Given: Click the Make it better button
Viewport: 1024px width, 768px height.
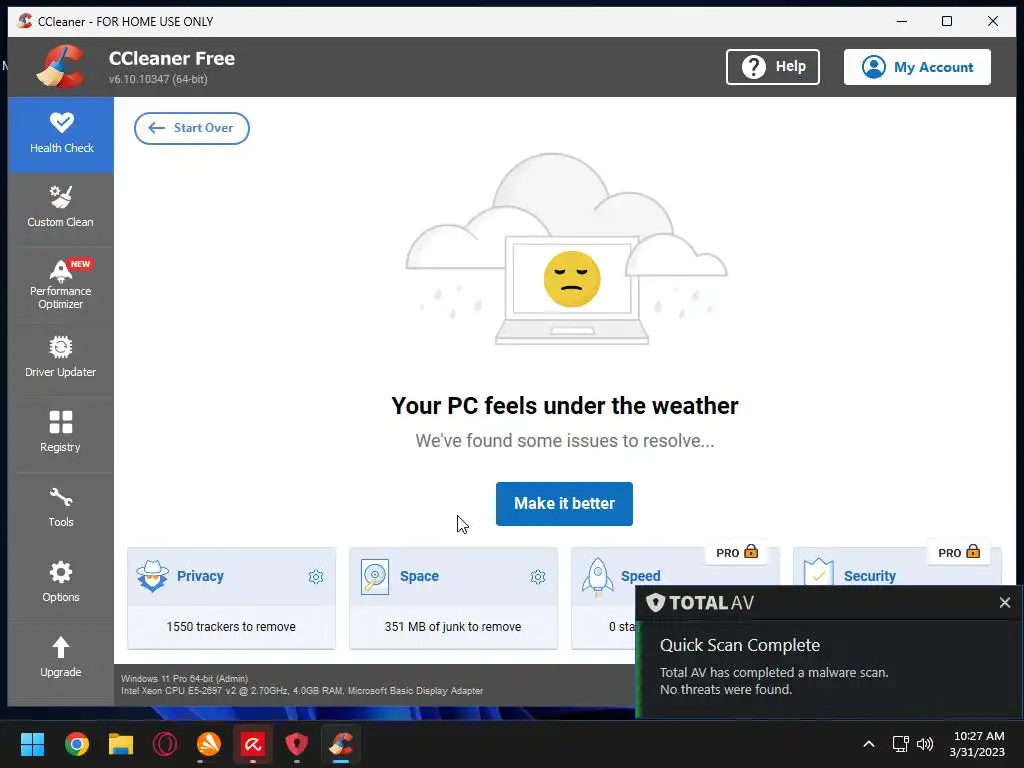Looking at the screenshot, I should 564,504.
